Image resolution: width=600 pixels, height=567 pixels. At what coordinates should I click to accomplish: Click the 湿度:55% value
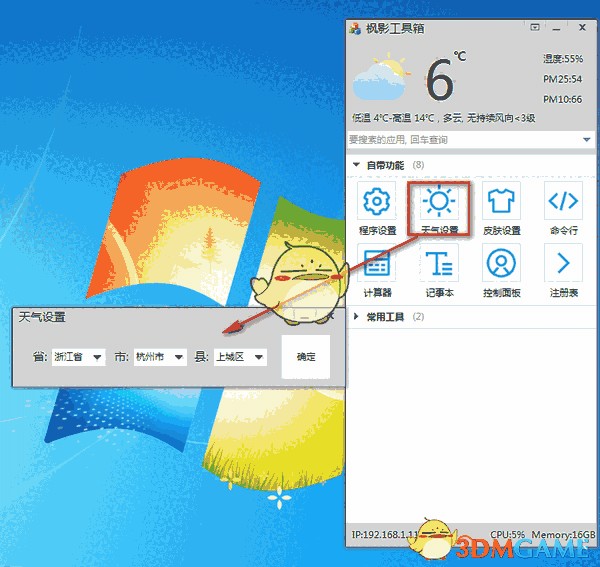click(x=563, y=59)
